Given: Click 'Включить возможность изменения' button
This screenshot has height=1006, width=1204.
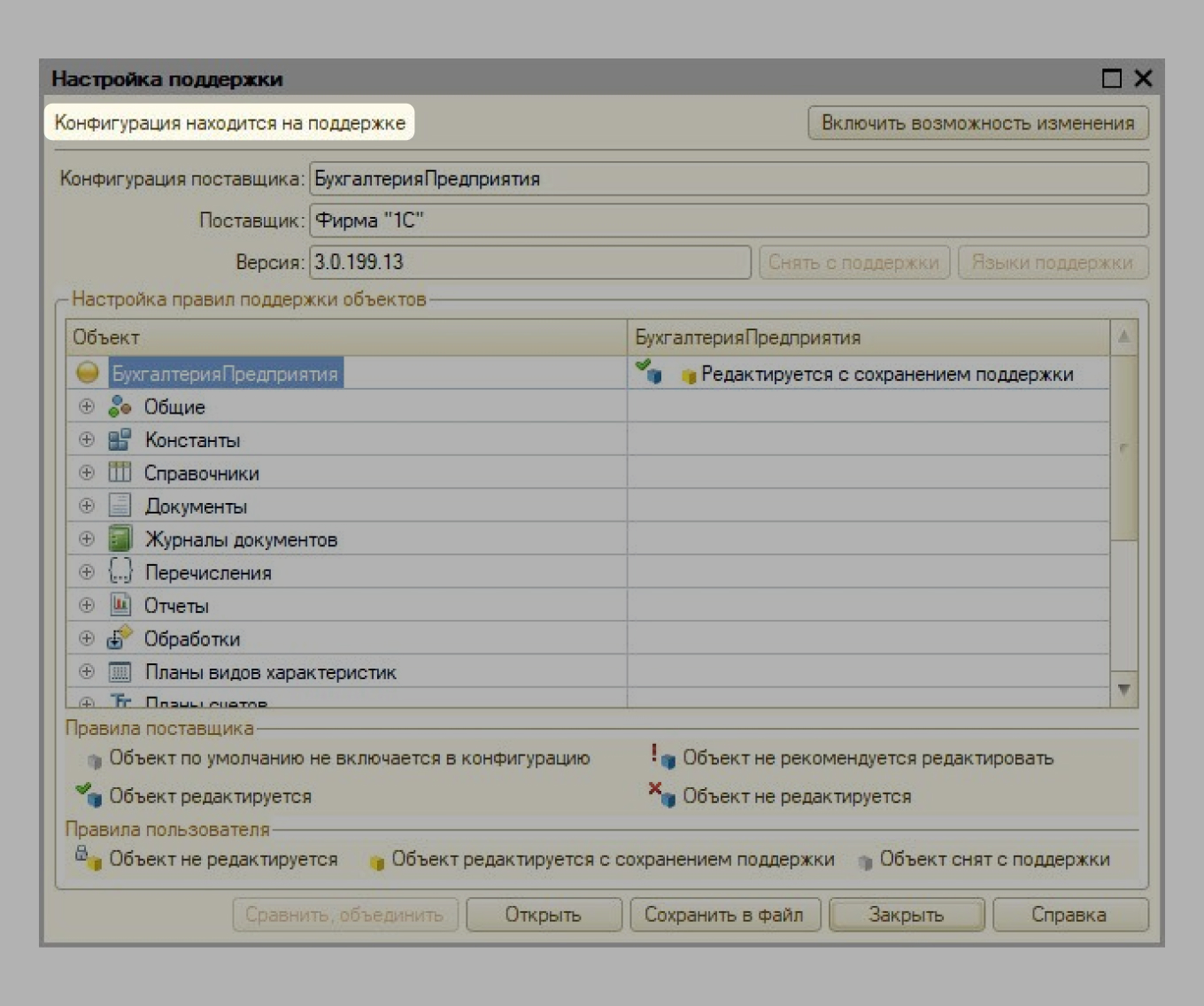Looking at the screenshot, I should click(978, 123).
